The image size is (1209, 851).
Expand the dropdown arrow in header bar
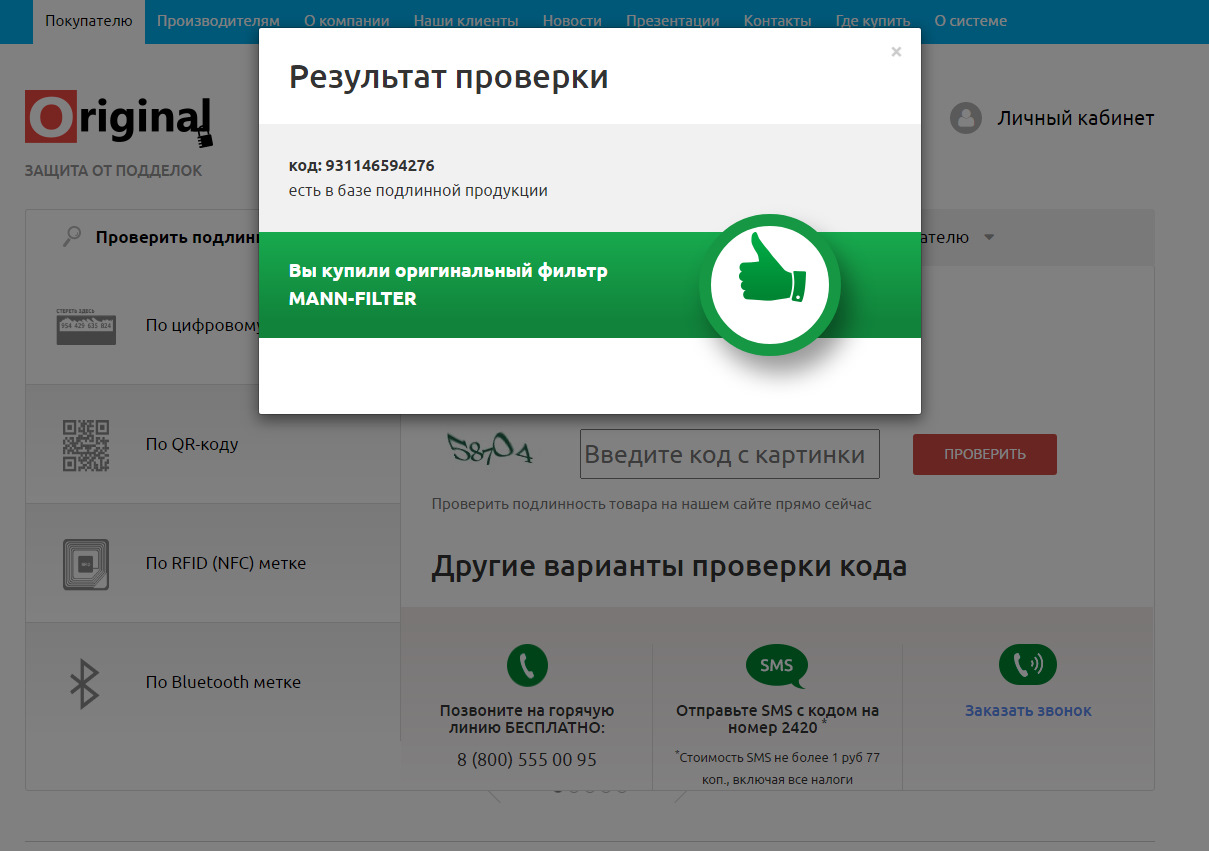(x=989, y=238)
